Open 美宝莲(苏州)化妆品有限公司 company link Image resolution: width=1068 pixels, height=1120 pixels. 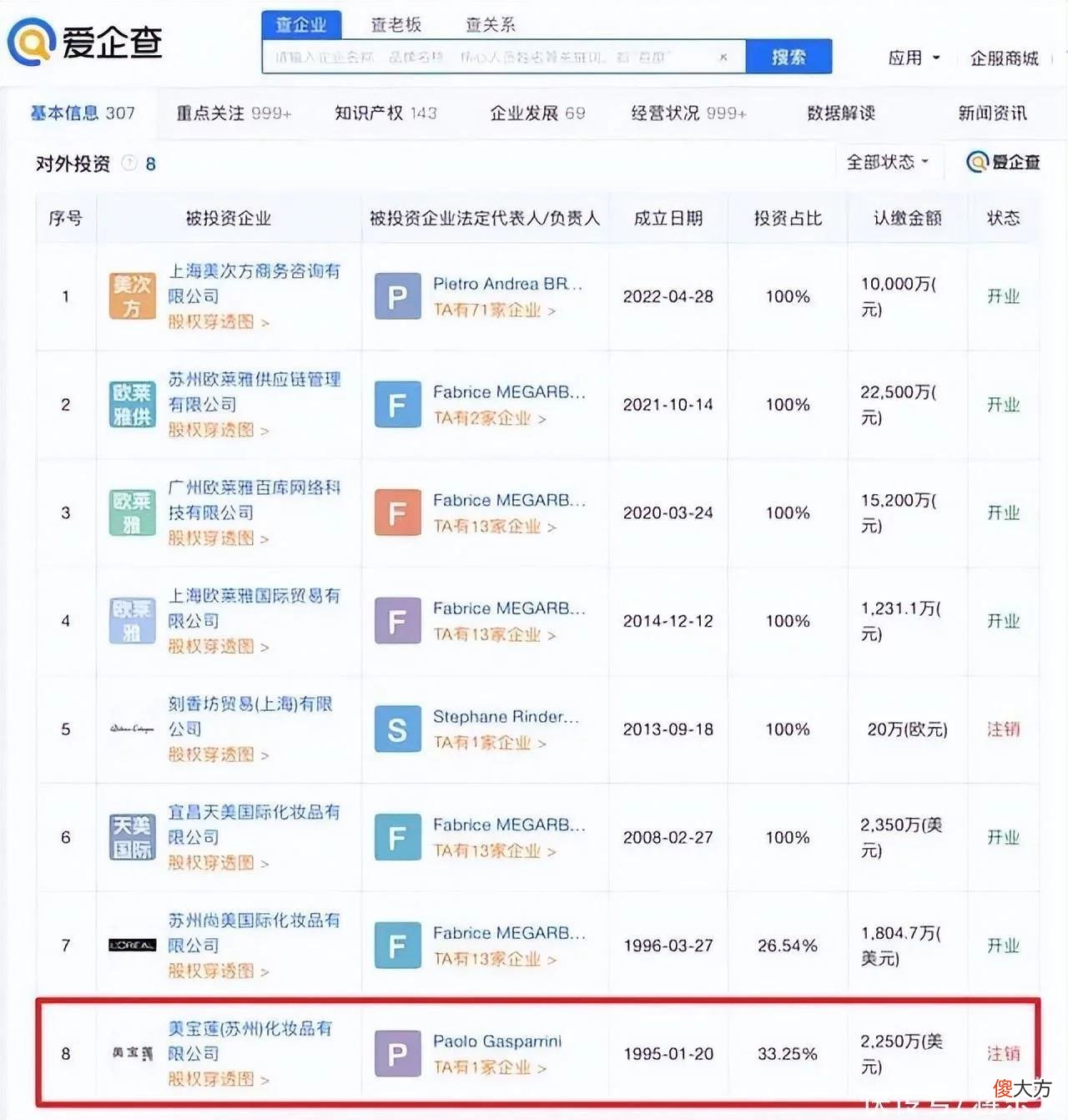(x=250, y=1041)
